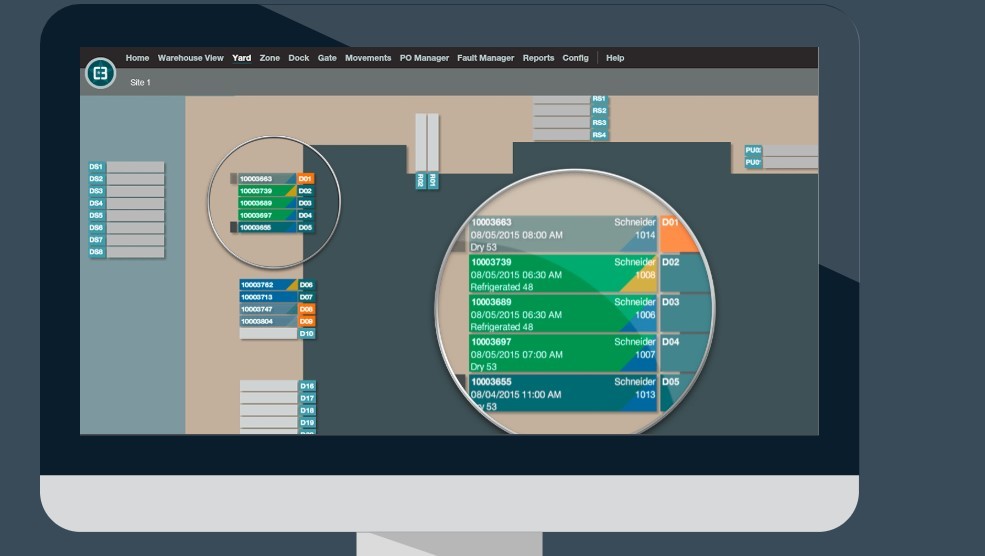Select the orange D01 dock door marker

click(306, 179)
